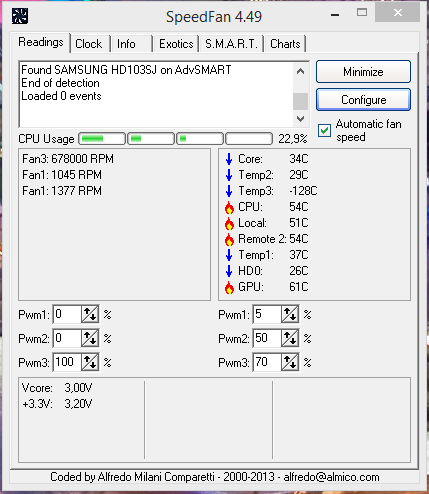Click the 'Loaded 0 events' log line
This screenshot has height=494, width=429.
click(61, 96)
